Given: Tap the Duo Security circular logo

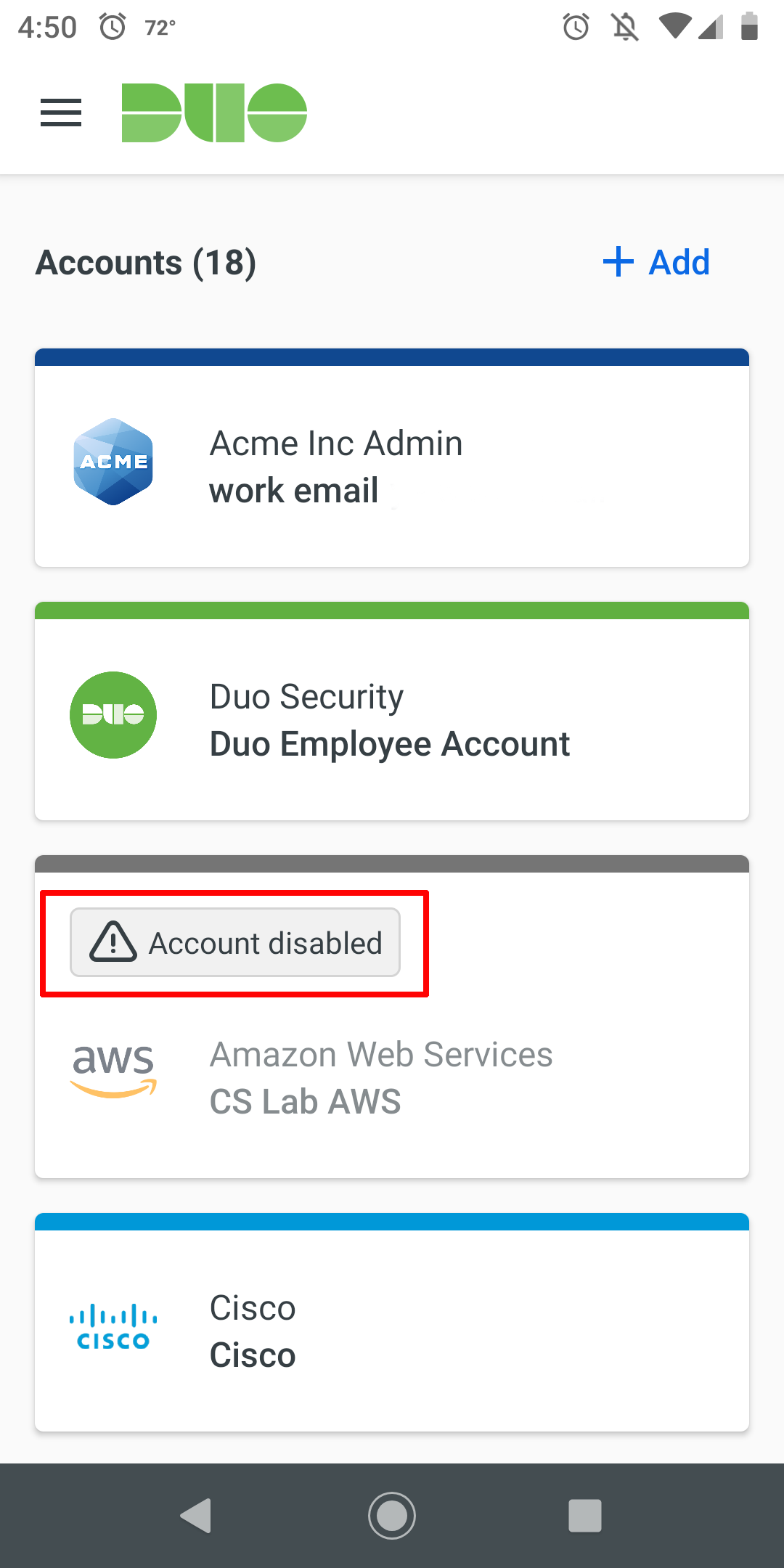Looking at the screenshot, I should (x=113, y=715).
